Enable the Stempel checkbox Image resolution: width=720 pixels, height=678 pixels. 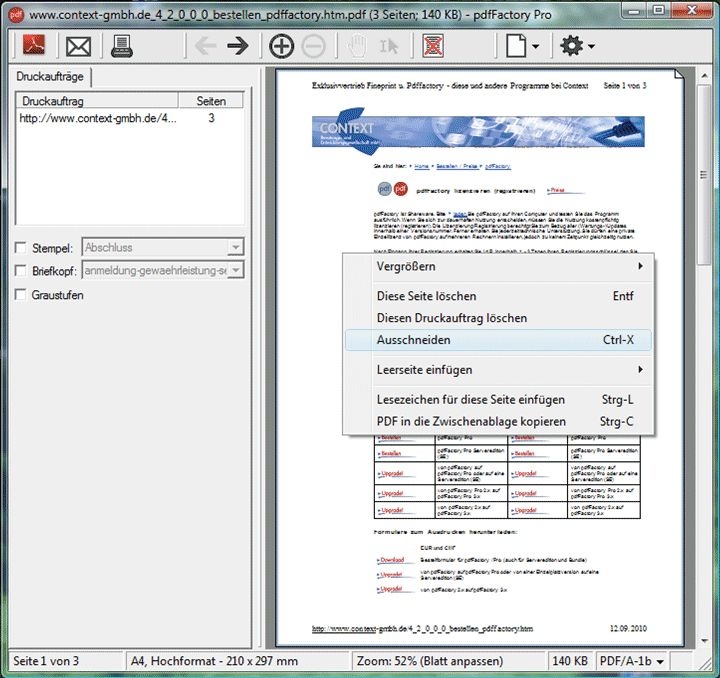point(21,247)
